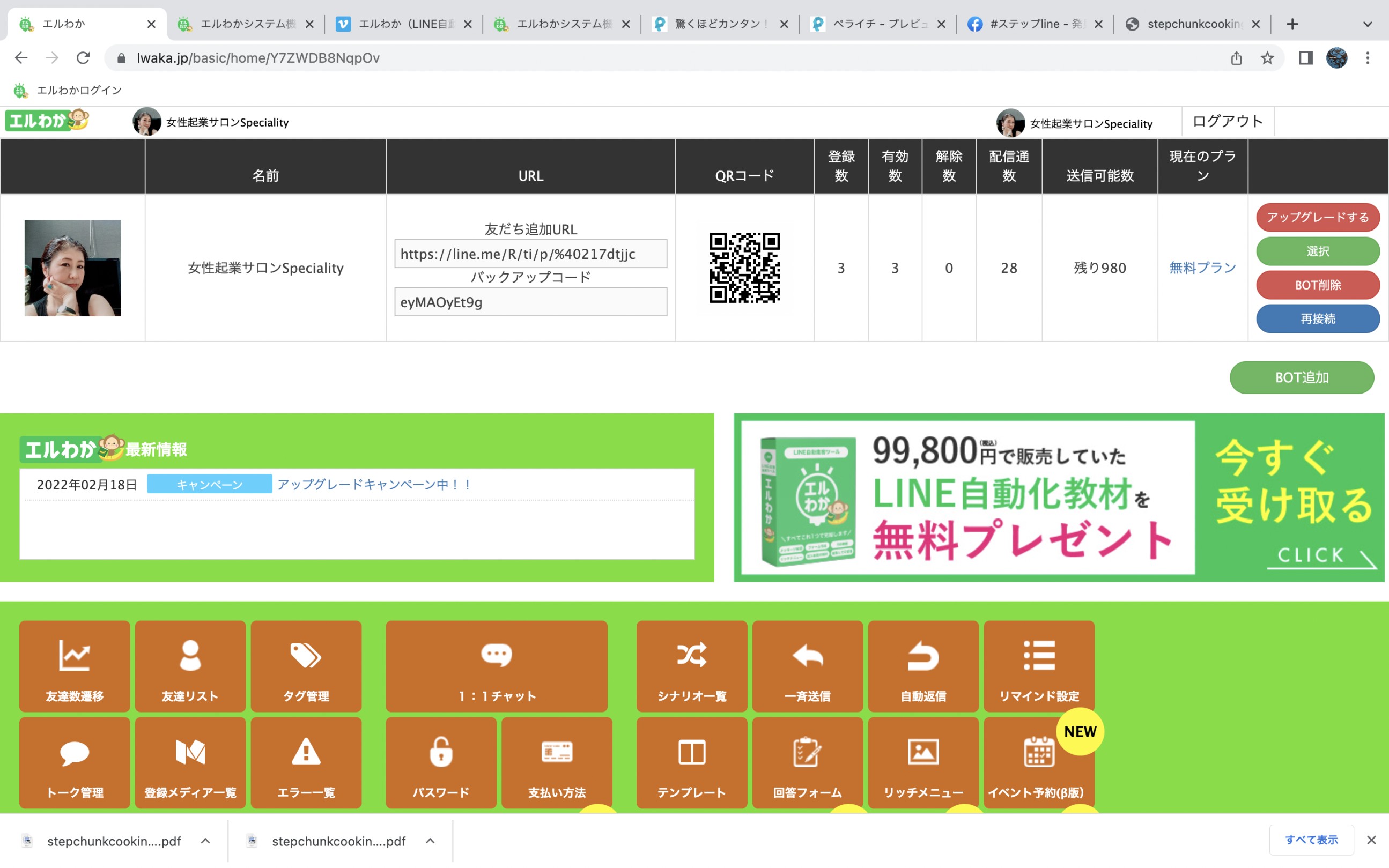Open the Chrome three-dot menu
The width and height of the screenshot is (1389, 868).
pyautogui.click(x=1368, y=58)
